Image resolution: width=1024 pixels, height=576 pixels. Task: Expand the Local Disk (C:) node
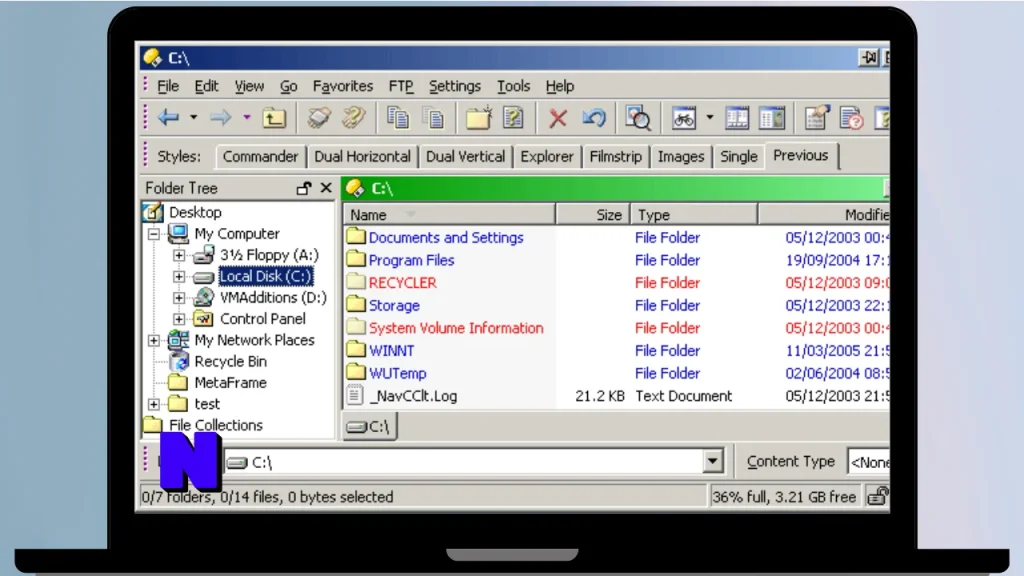click(x=179, y=277)
